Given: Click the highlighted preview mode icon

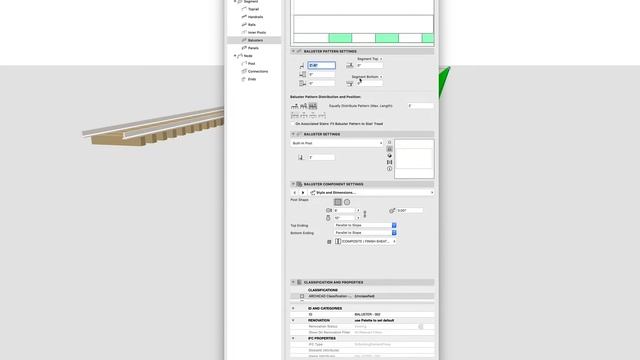Looking at the screenshot, I should pyautogui.click(x=389, y=149).
